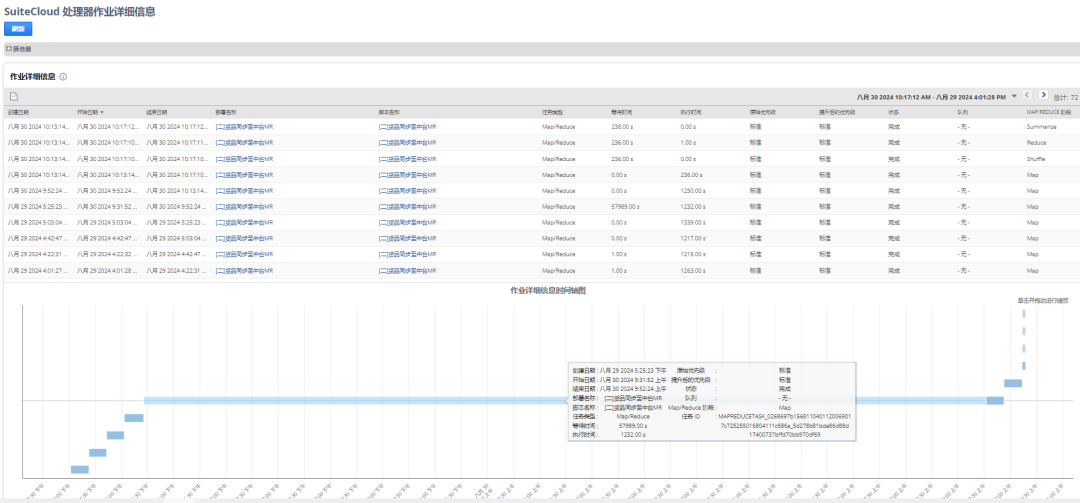The width and height of the screenshot is (1080, 503).
Task: Sort by the 等待时间 column header
Action: tap(623, 112)
